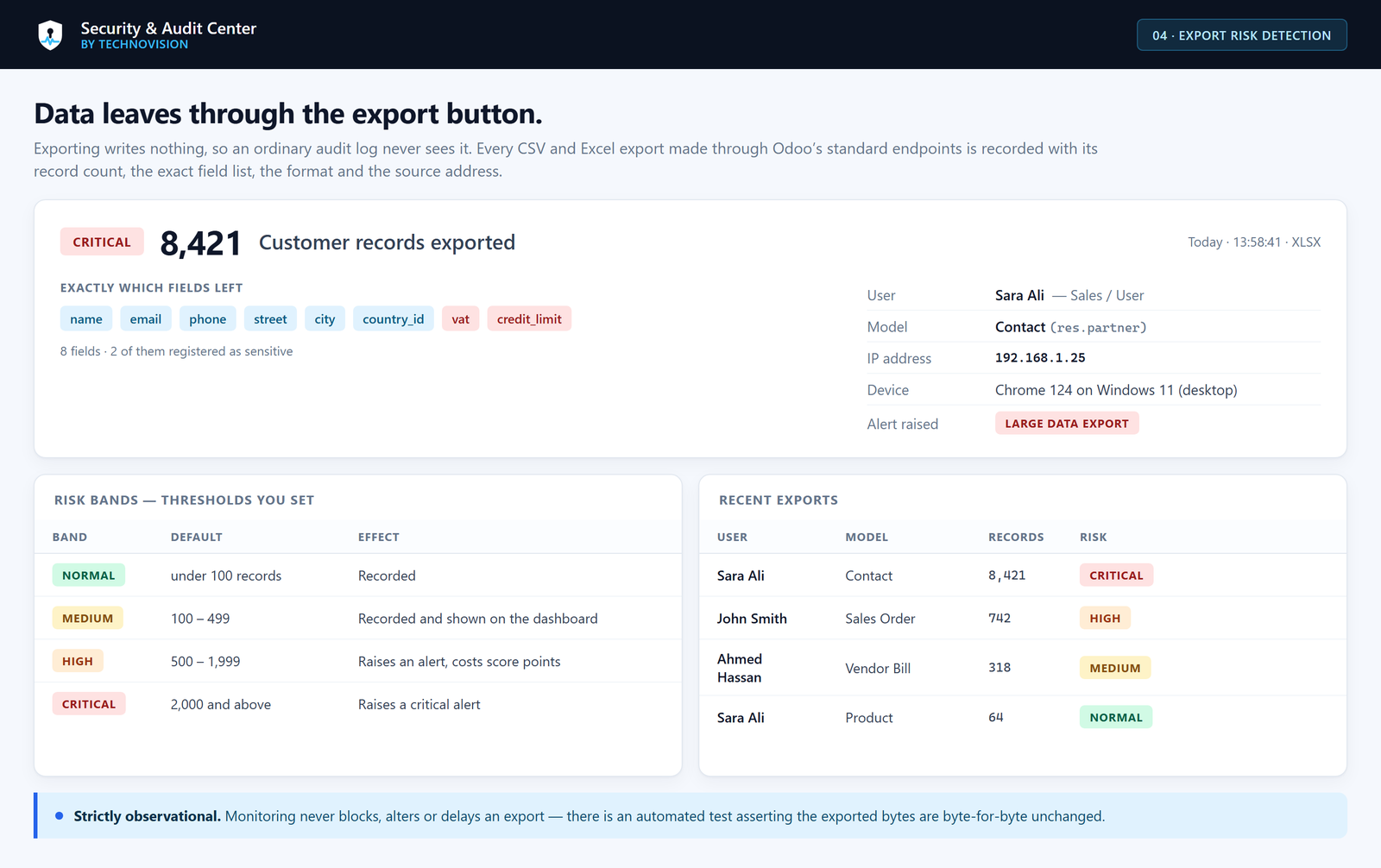Viewport: 1381px width, 868px height.
Task: Click the '100 – 499' threshold value
Action: coord(200,619)
